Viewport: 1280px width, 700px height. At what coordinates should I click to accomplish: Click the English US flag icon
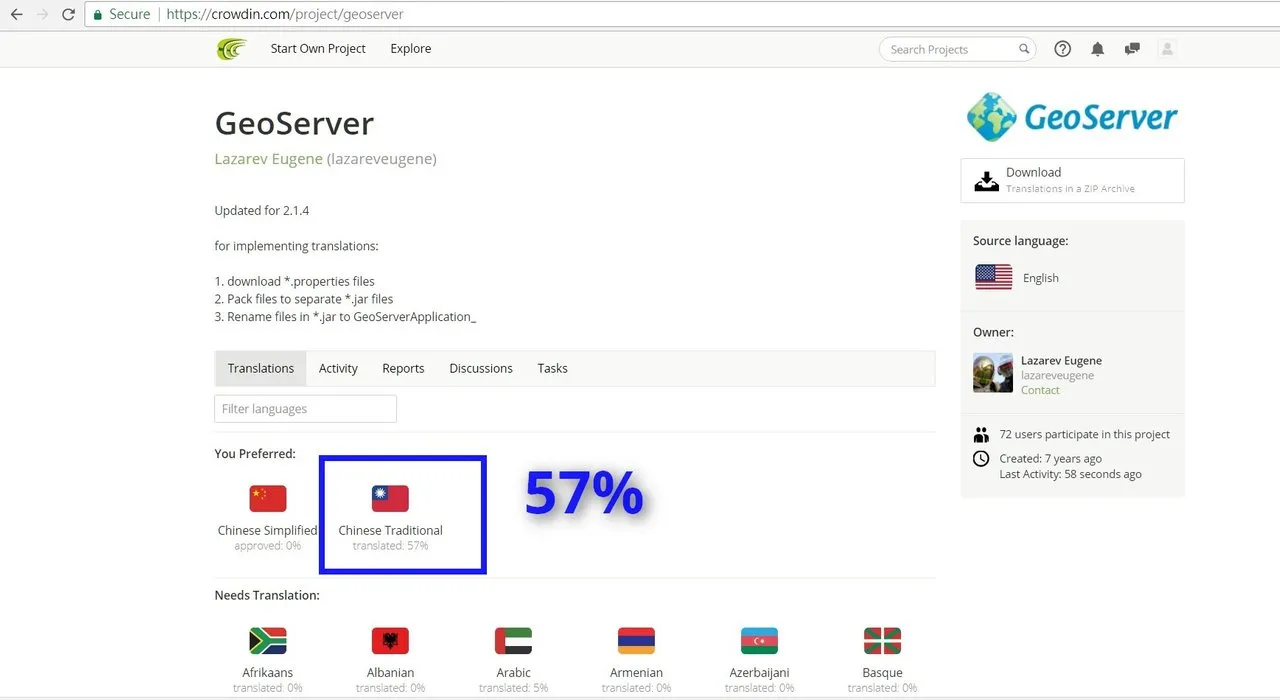(993, 277)
